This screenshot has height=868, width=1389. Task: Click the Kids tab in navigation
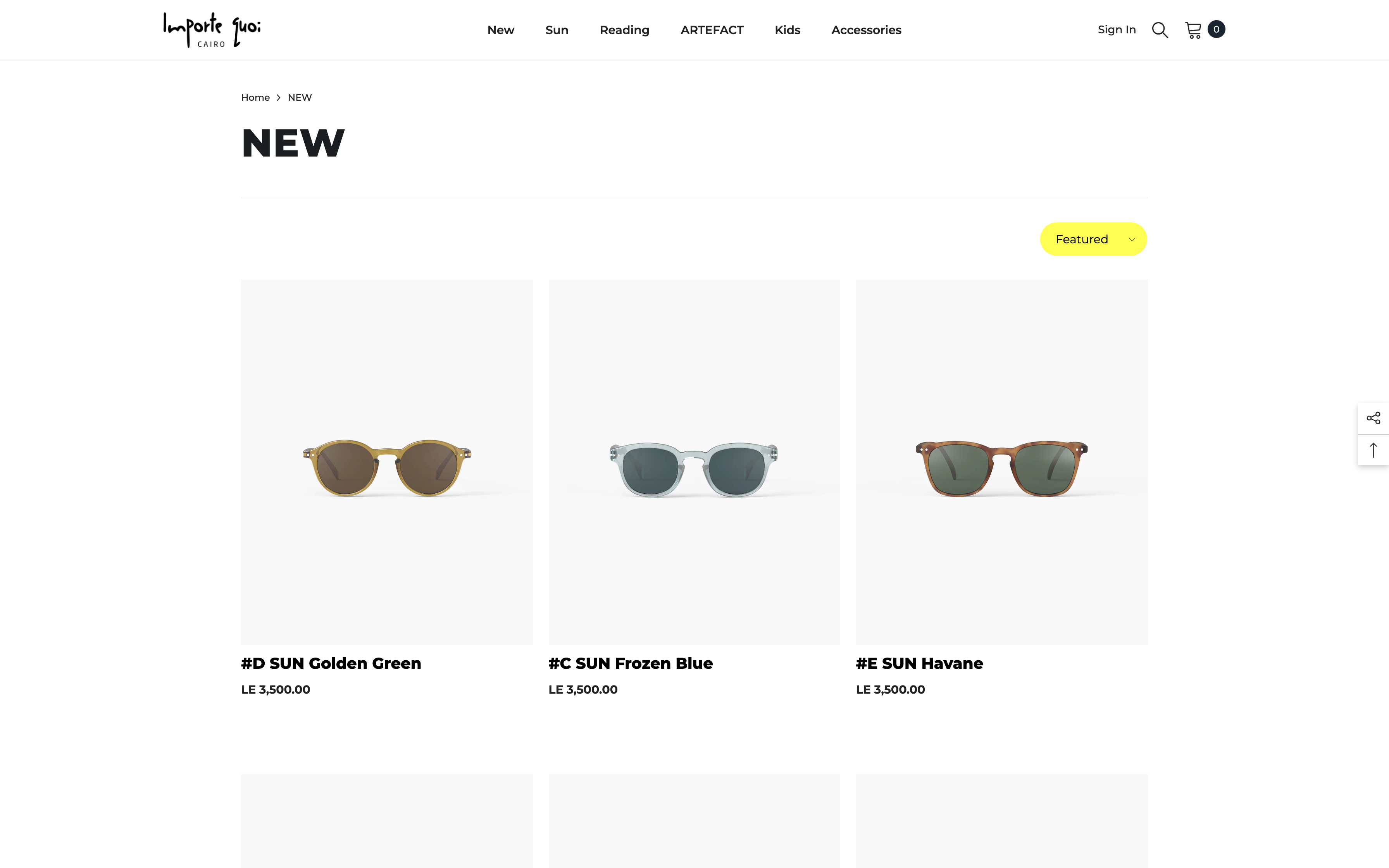point(787,29)
